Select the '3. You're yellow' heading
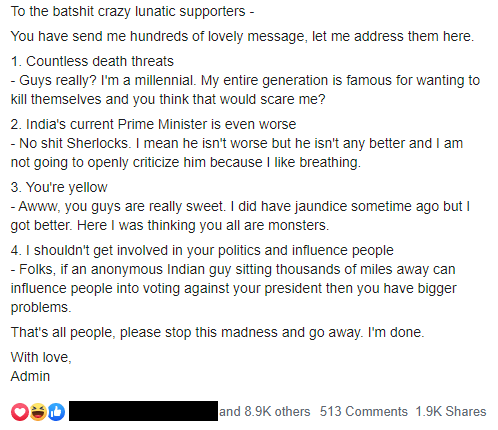This screenshot has width=498, height=430. (x=59, y=187)
